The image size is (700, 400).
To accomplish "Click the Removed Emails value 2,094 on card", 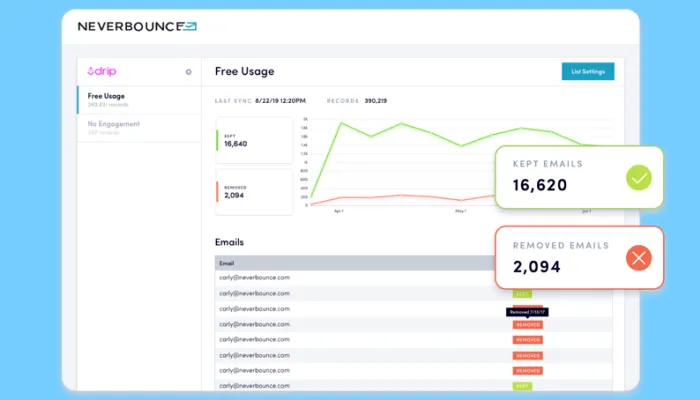I will coord(537,267).
